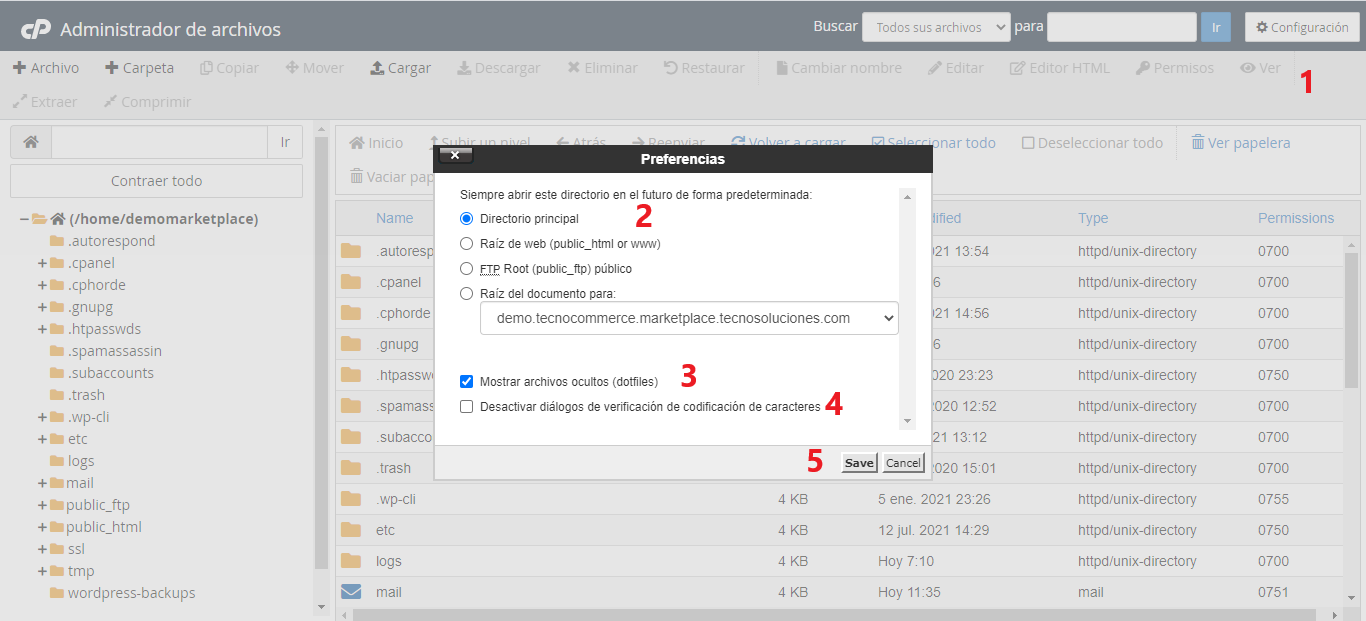Click the mail envelope icon in file list
This screenshot has width=1366, height=621.
[351, 592]
